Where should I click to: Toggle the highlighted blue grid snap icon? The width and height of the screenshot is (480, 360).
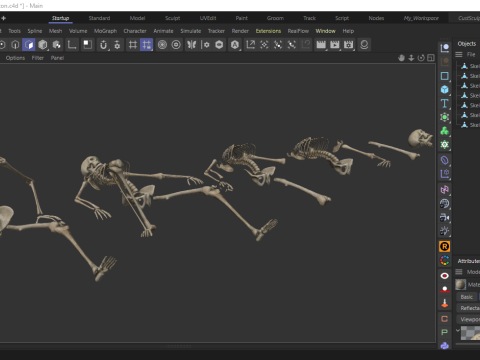(147, 45)
